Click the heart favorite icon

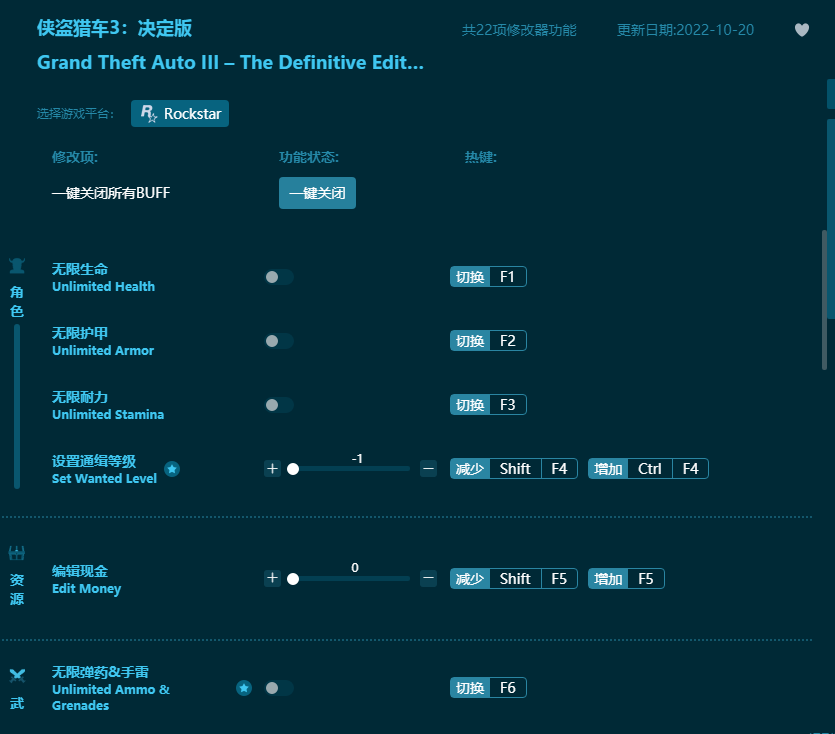[801, 30]
